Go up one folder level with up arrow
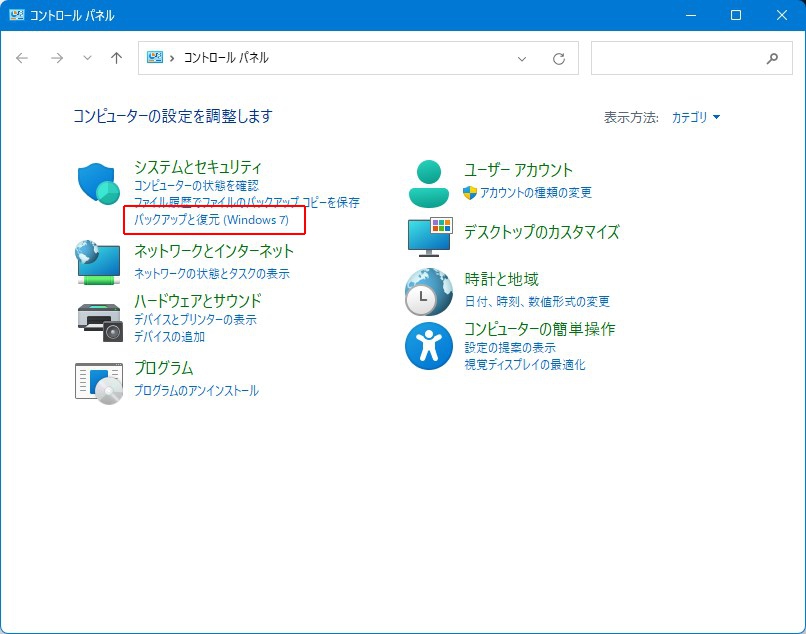Viewport: 806px width, 634px height. point(116,58)
